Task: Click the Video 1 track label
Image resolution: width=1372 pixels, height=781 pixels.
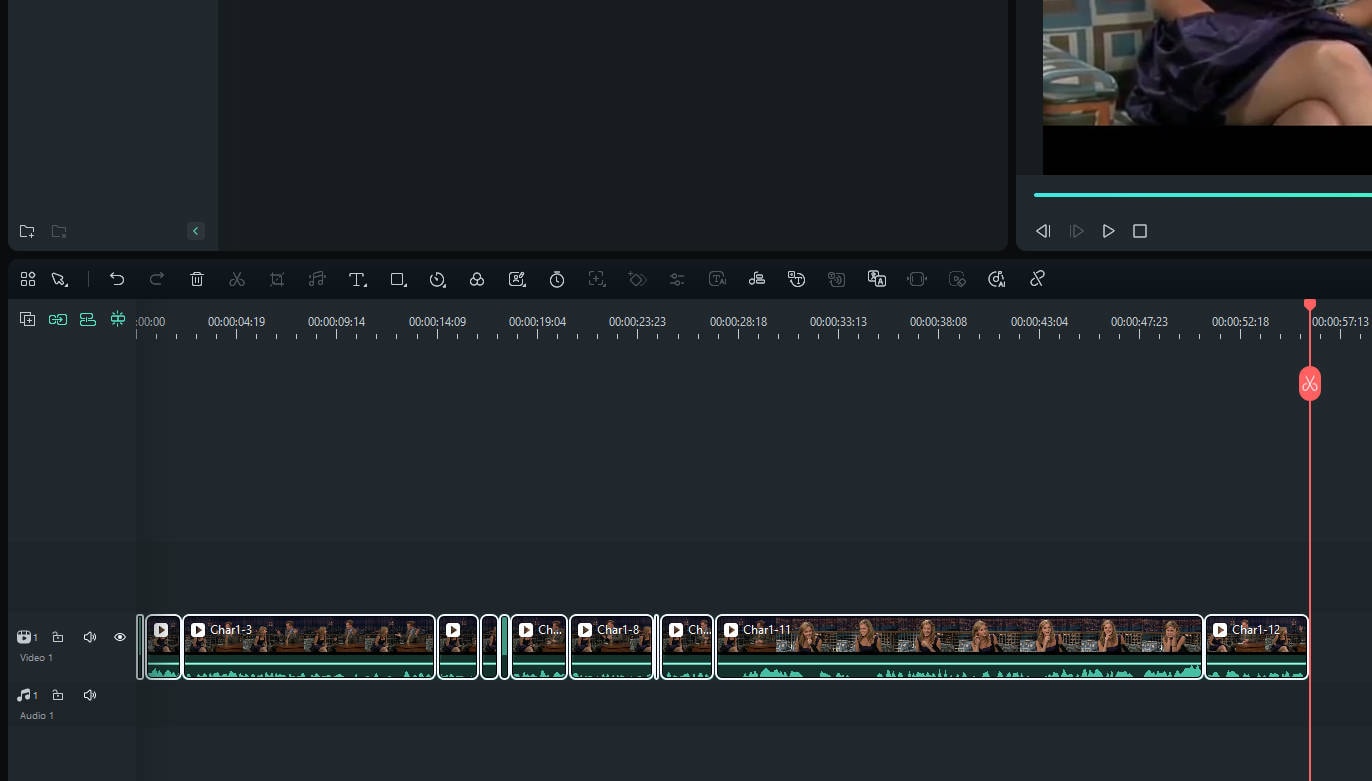Action: [36, 658]
